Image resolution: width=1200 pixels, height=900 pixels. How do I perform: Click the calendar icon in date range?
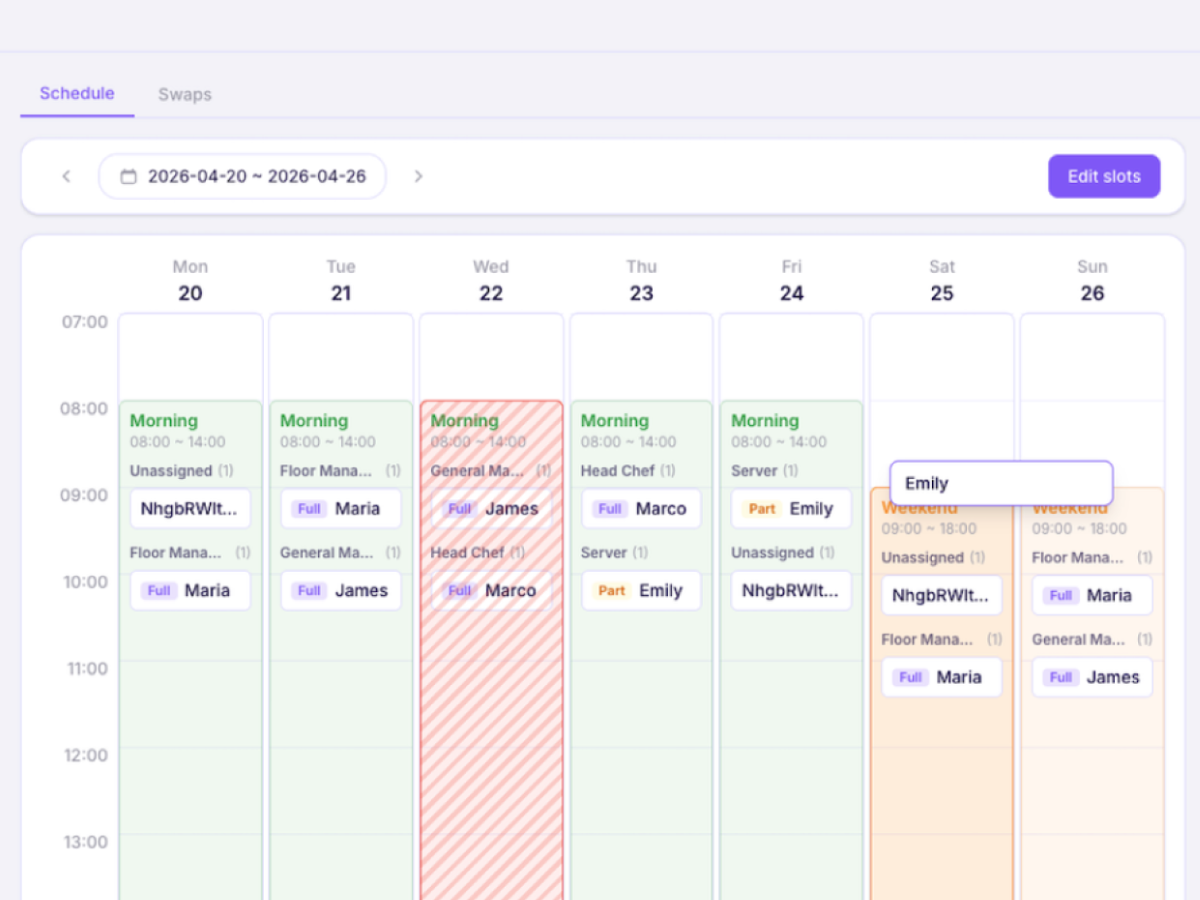pos(128,177)
